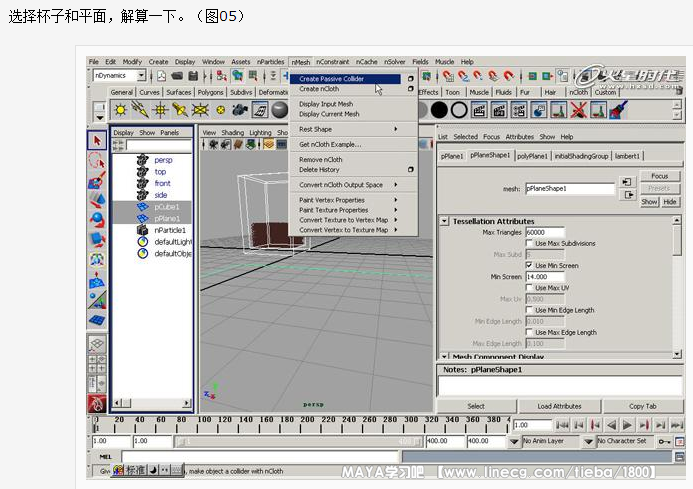This screenshot has height=489, width=693.
Task: Switch to the lambert1 tab
Action: (x=626, y=156)
